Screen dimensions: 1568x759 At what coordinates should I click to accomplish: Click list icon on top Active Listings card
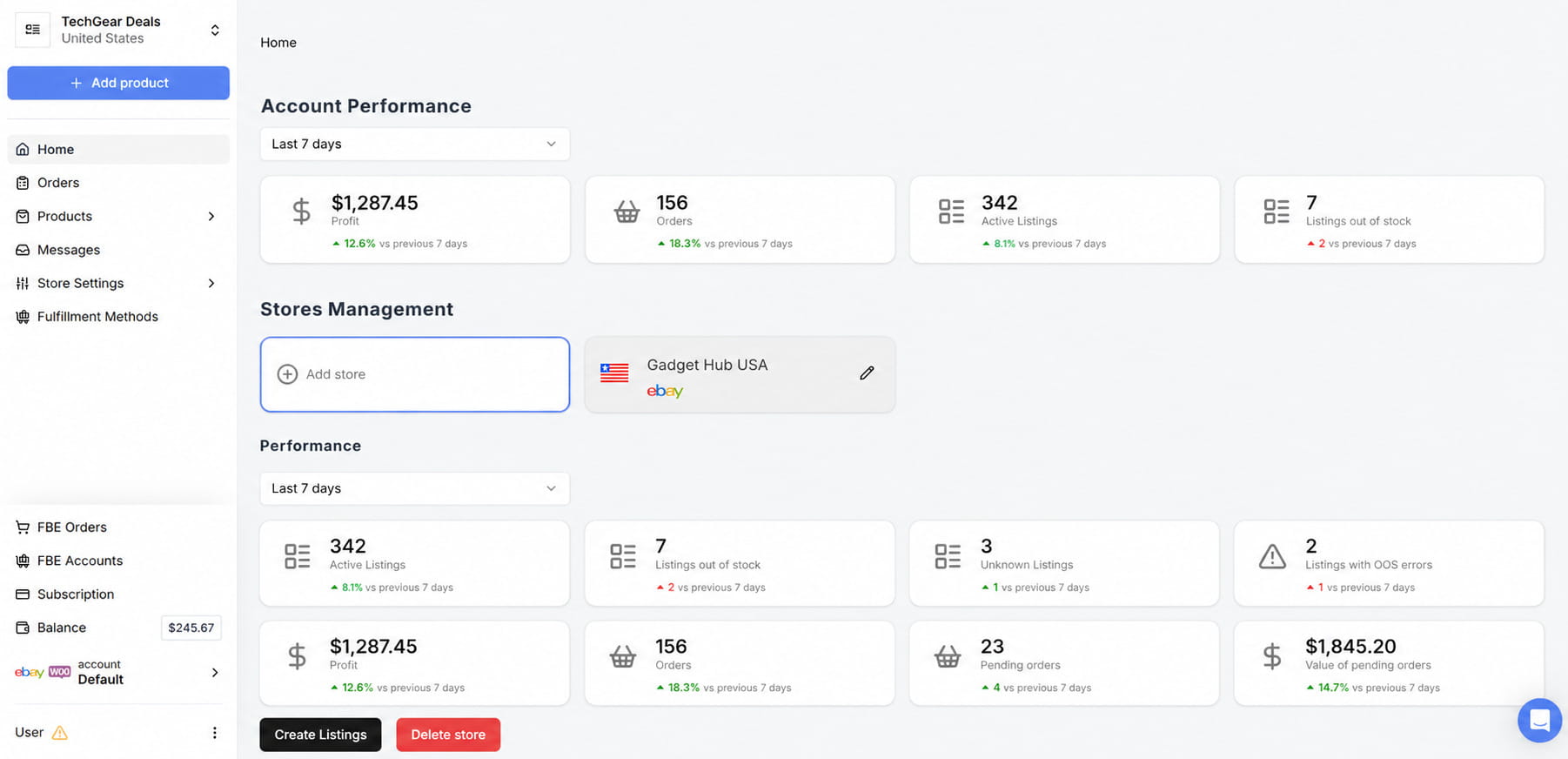[x=952, y=212]
